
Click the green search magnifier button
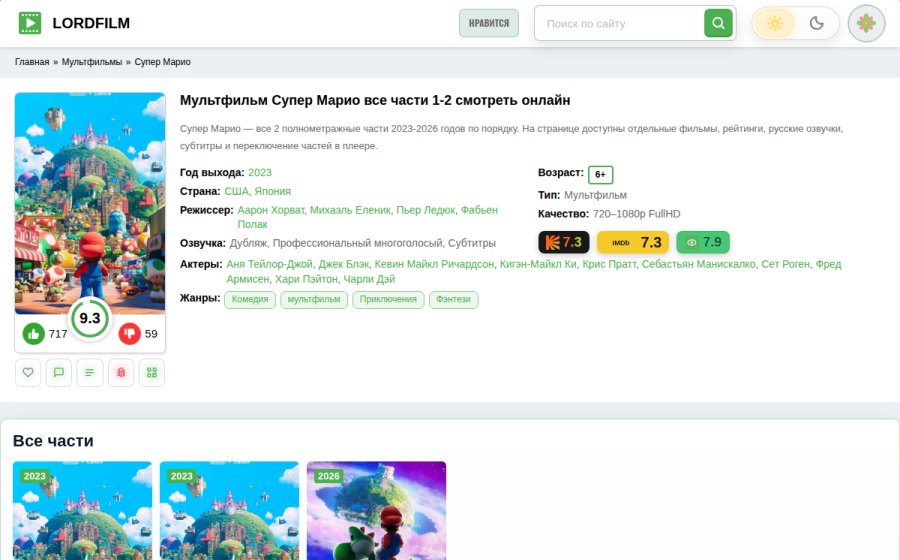[718, 23]
